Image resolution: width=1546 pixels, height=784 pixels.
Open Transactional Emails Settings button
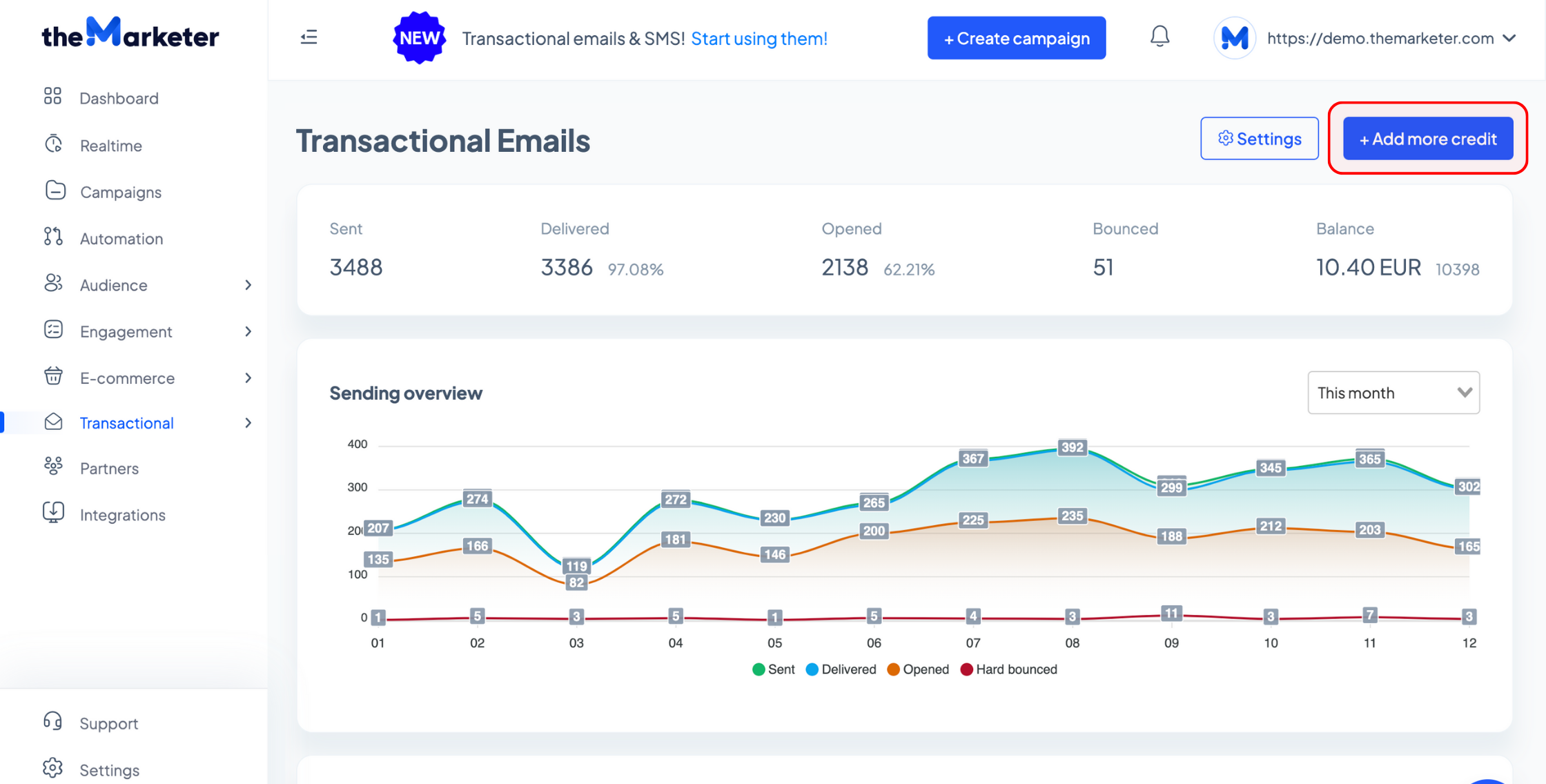tap(1260, 139)
